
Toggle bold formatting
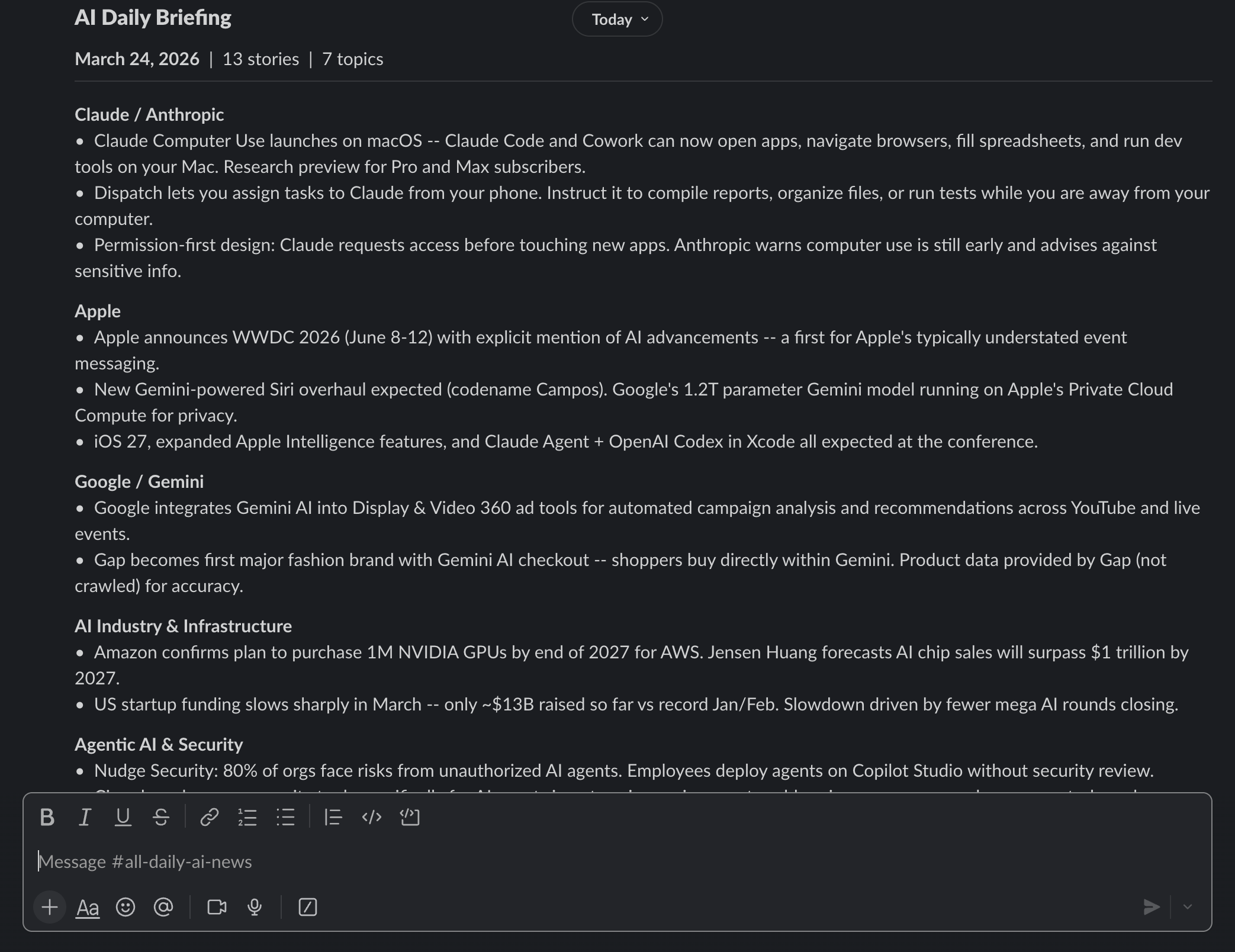47,818
